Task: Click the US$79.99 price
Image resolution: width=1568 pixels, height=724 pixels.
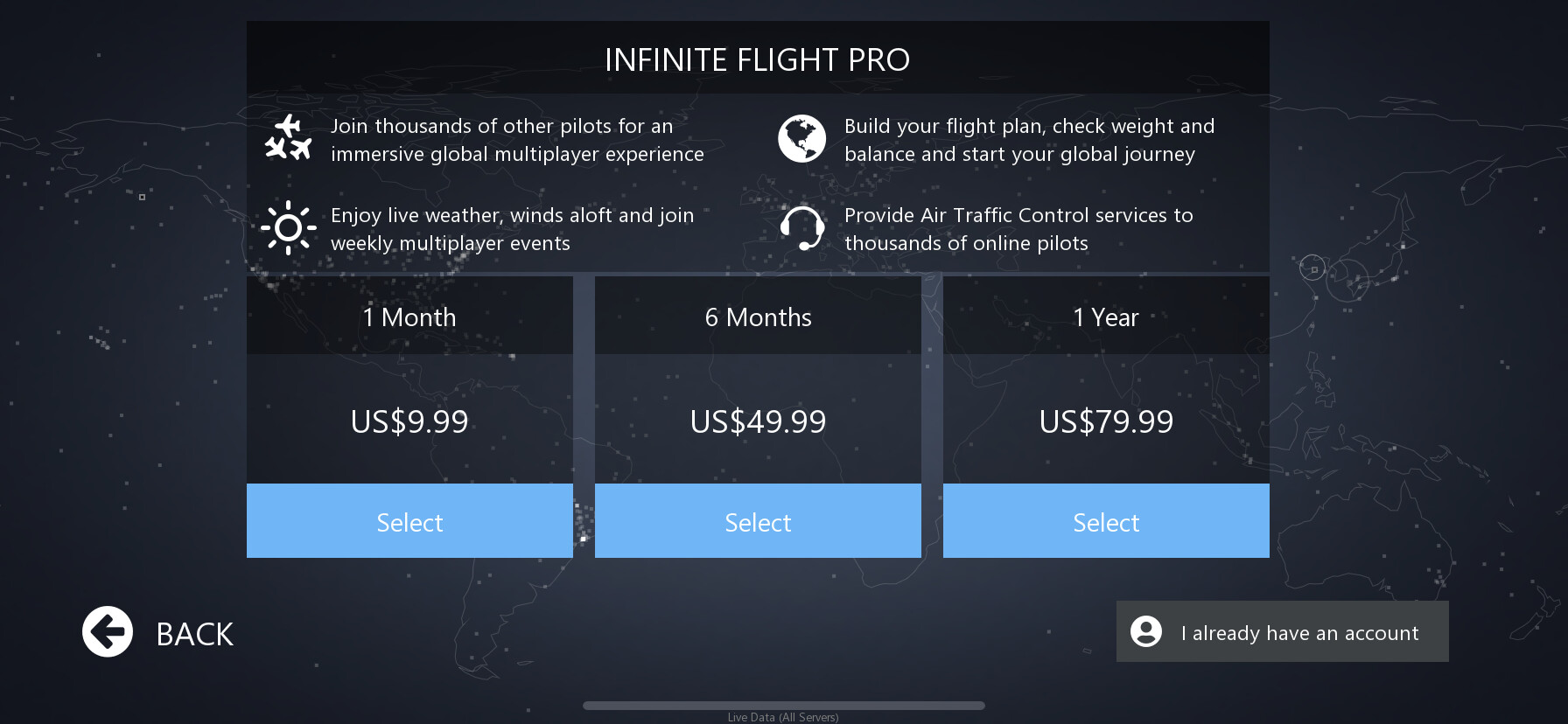Action: pos(1106,421)
